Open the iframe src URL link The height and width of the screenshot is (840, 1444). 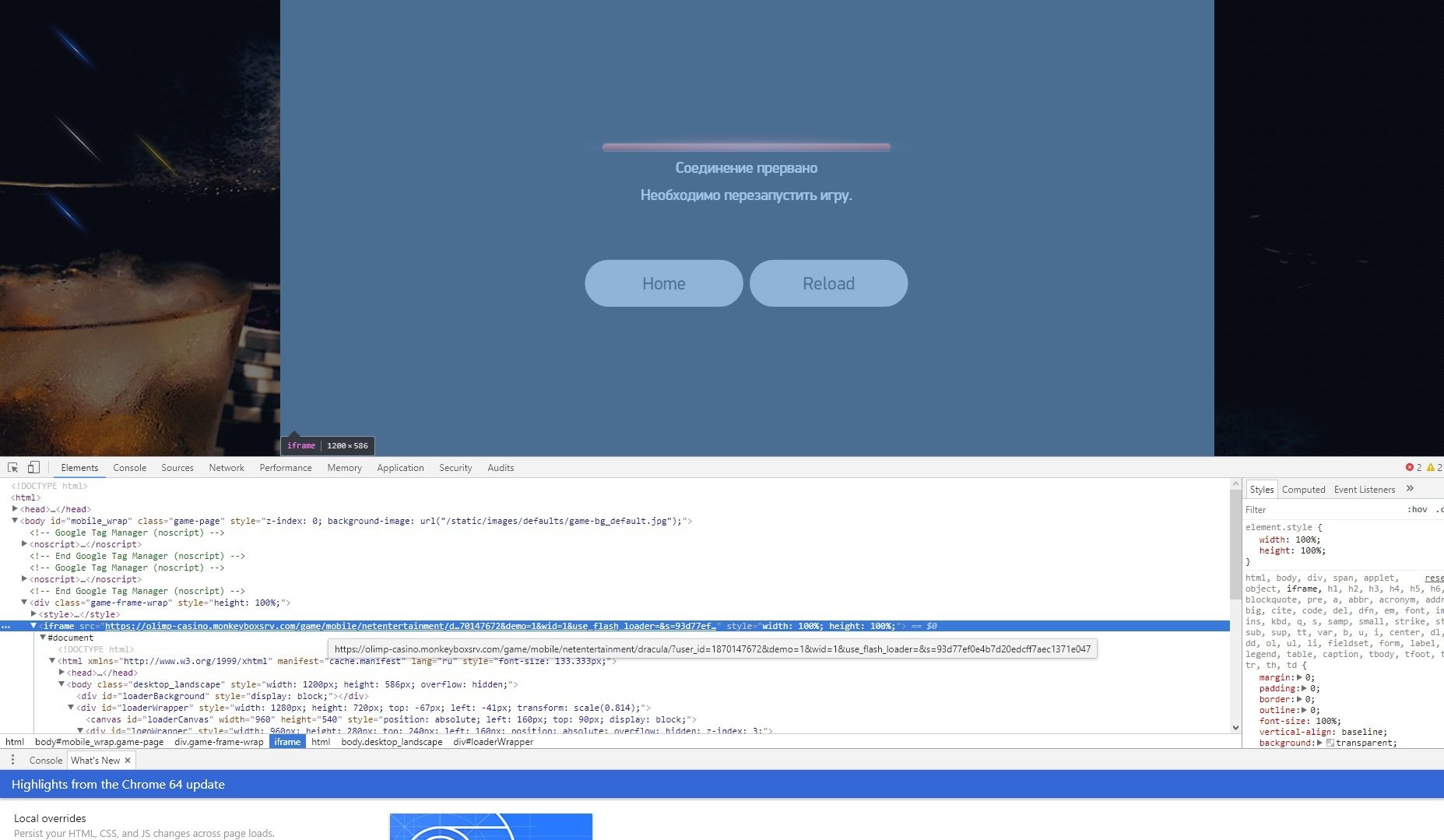410,626
